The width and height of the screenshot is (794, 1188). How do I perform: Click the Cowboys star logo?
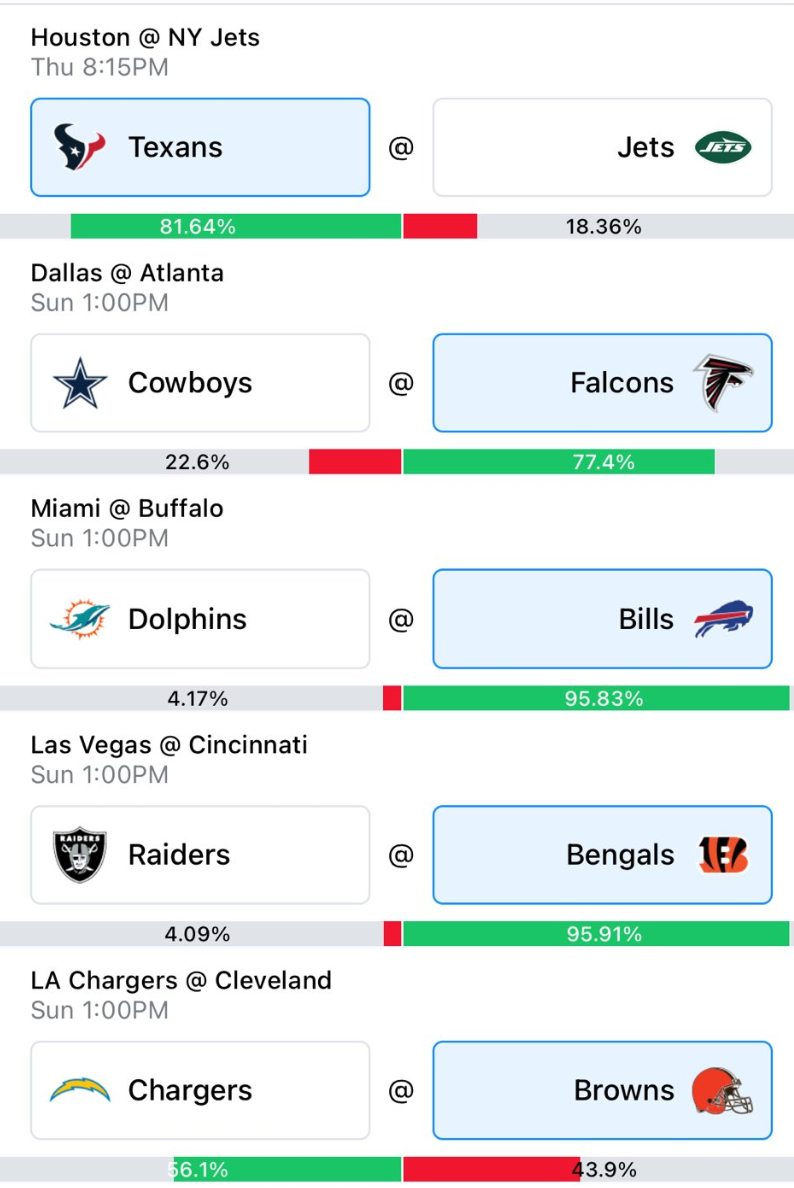pos(80,383)
